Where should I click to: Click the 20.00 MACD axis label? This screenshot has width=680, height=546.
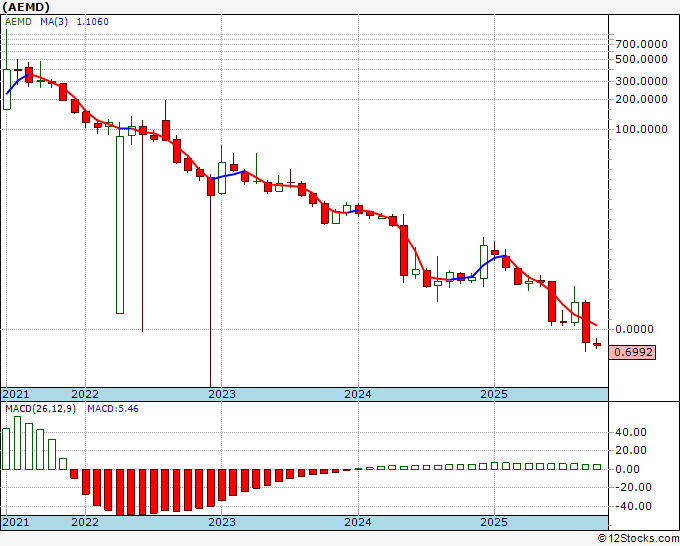pyautogui.click(x=633, y=451)
